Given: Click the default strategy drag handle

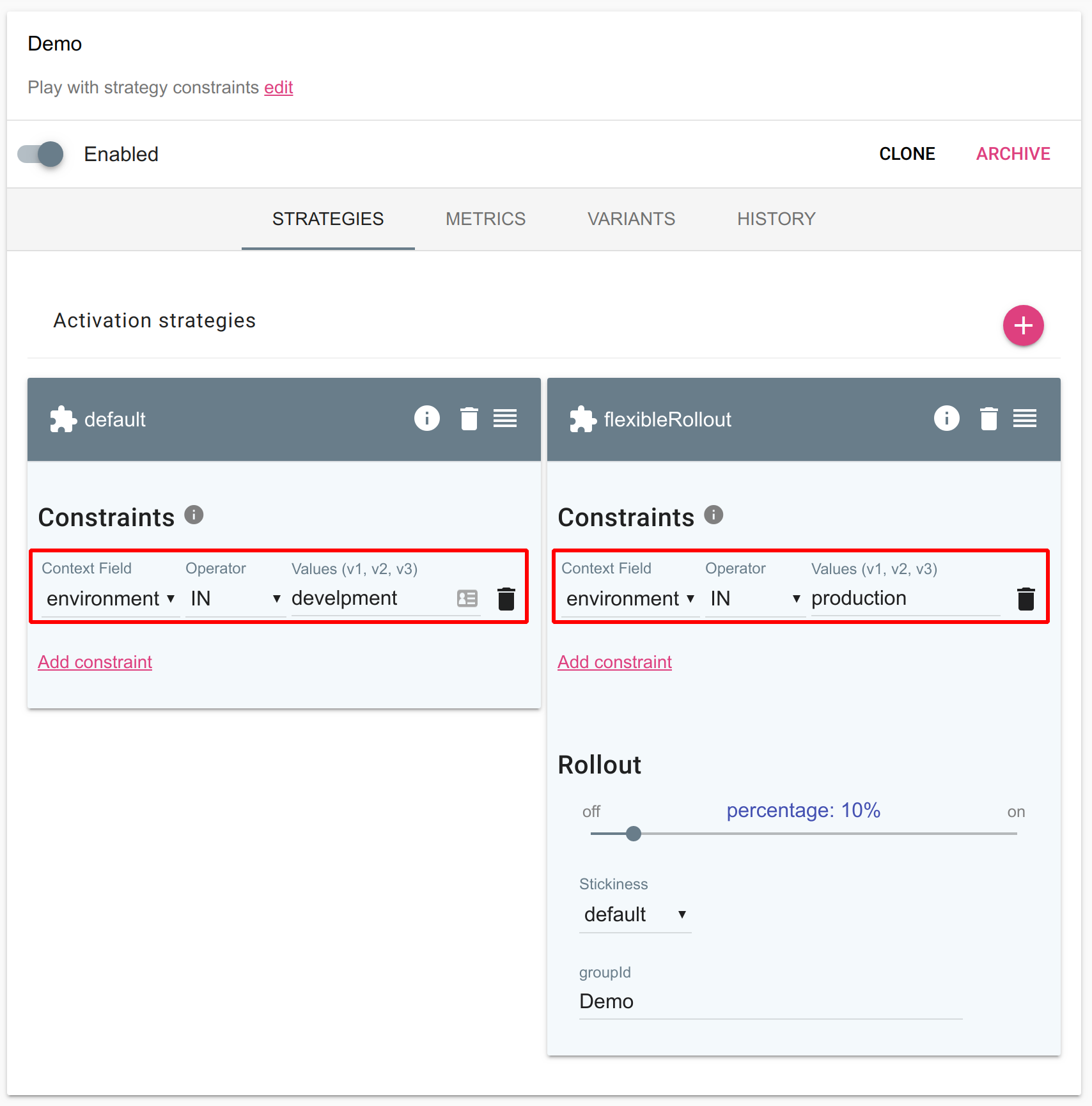Looking at the screenshot, I should [x=505, y=419].
